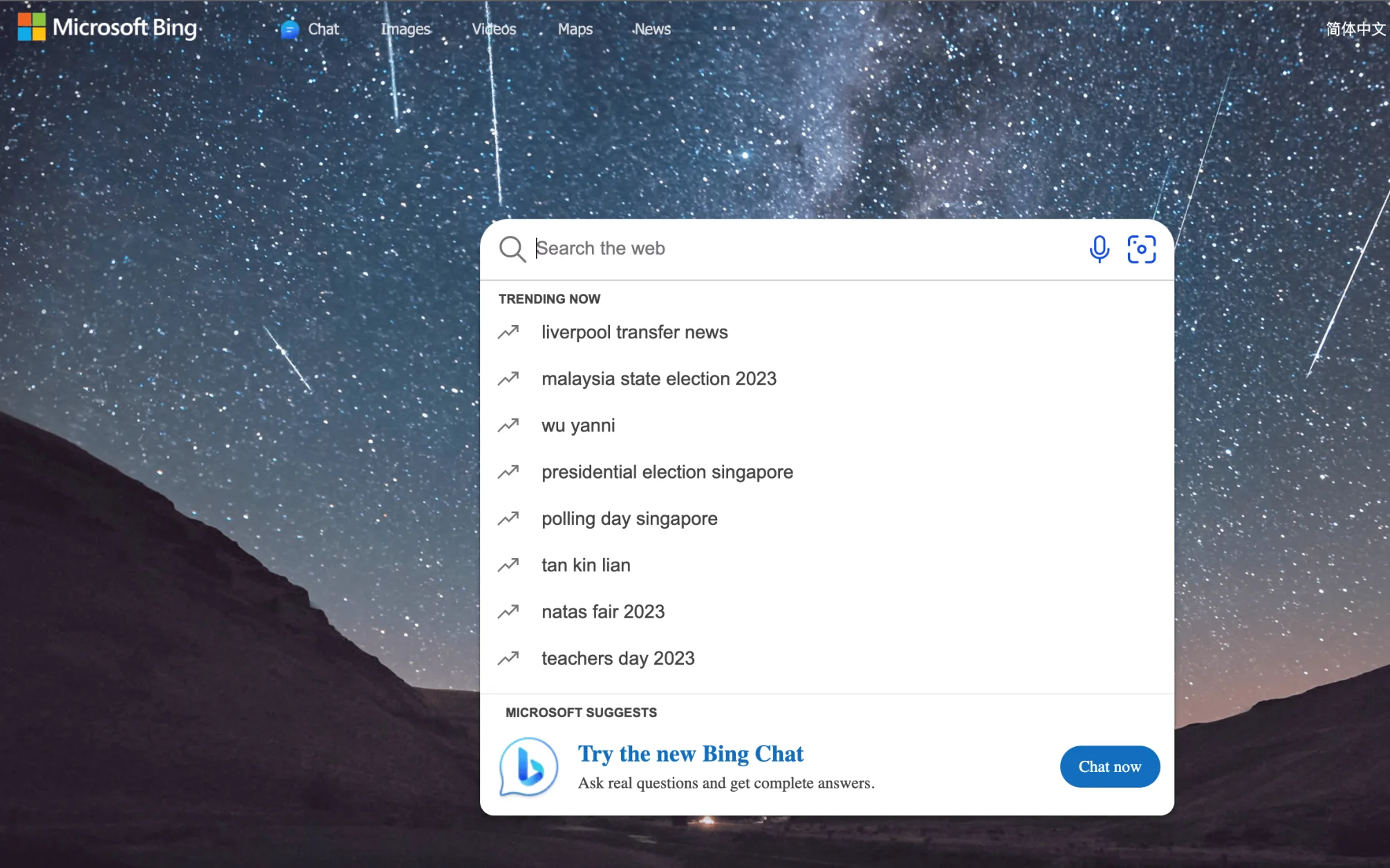1390x868 pixels.
Task: Switch language to 简体中文
Action: point(1356,28)
